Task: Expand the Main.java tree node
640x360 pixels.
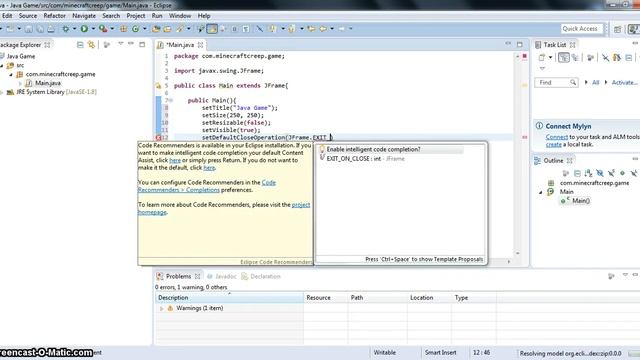Action: (20, 83)
